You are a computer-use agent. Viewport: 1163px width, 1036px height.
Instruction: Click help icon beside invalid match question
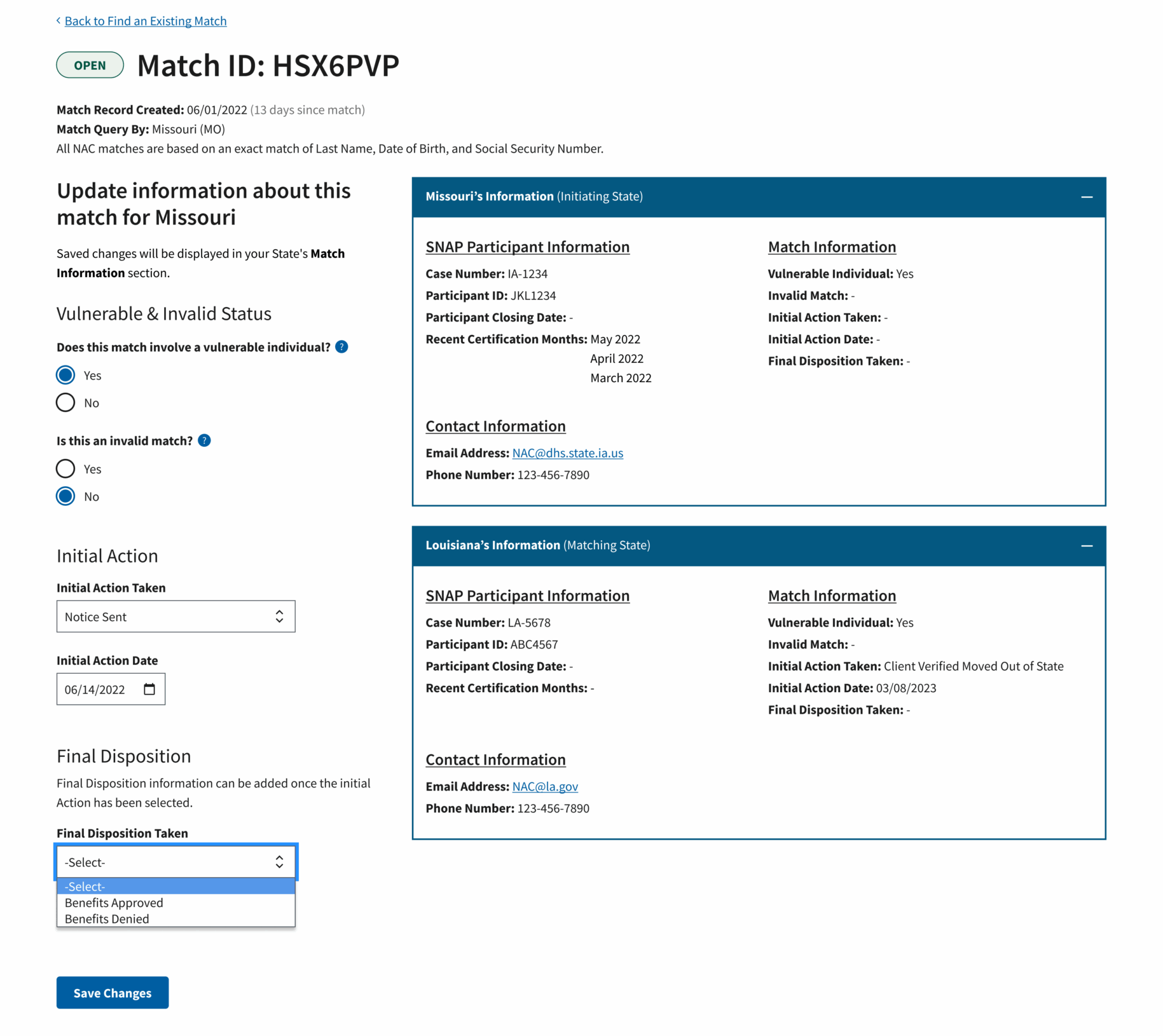[x=204, y=440]
